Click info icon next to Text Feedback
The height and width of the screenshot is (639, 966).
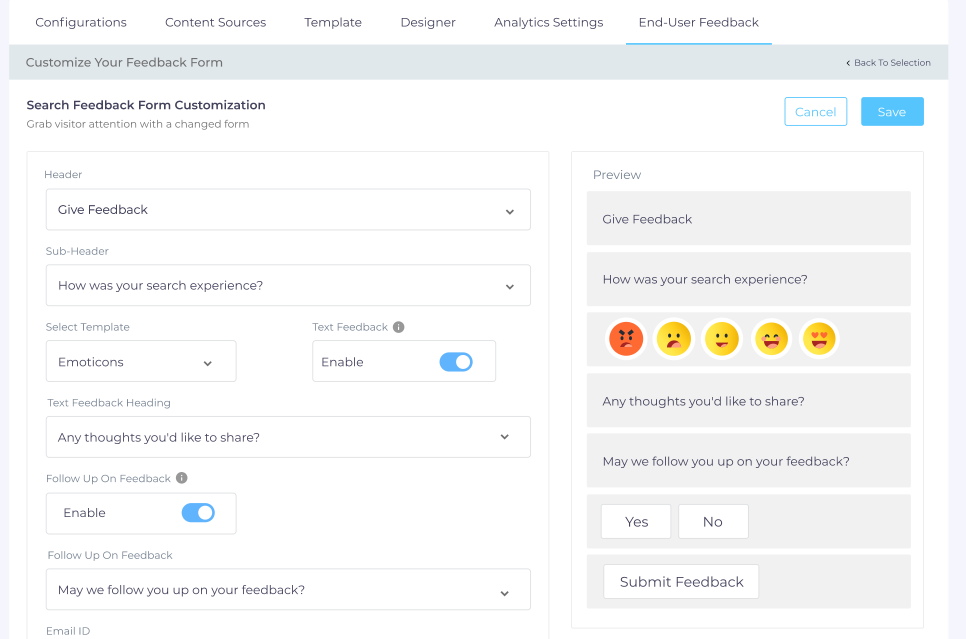(x=398, y=327)
